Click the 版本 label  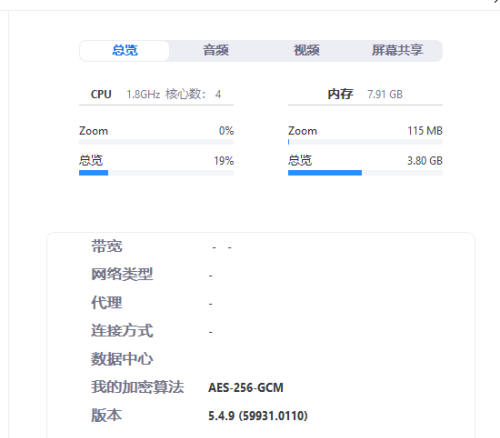pyautogui.click(x=107, y=416)
